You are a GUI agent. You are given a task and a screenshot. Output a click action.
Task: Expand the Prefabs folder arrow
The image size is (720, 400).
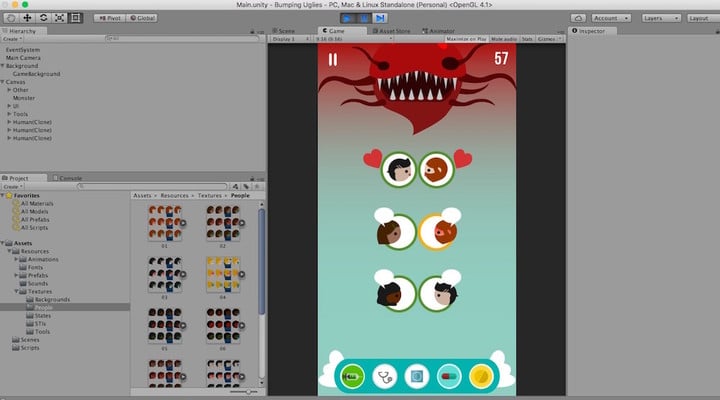(x=16, y=276)
